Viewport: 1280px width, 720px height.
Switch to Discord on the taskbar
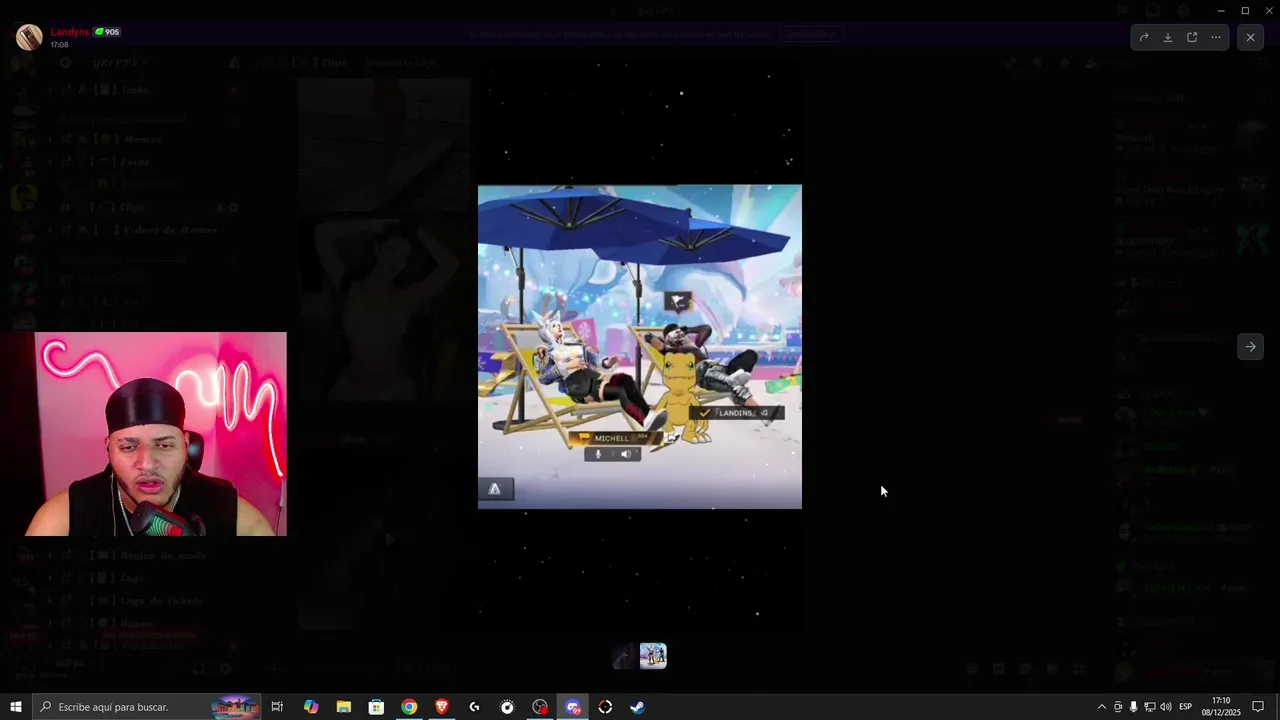tap(573, 707)
